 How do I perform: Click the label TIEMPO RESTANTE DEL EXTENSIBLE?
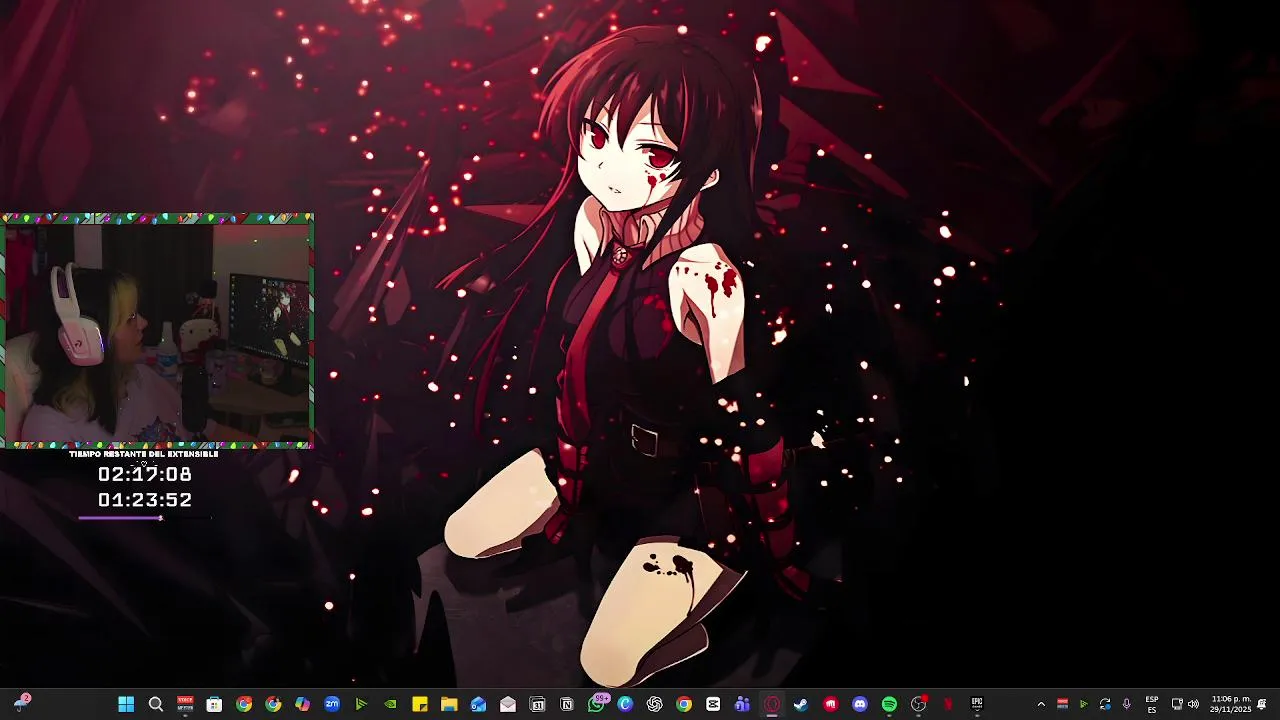point(144,454)
